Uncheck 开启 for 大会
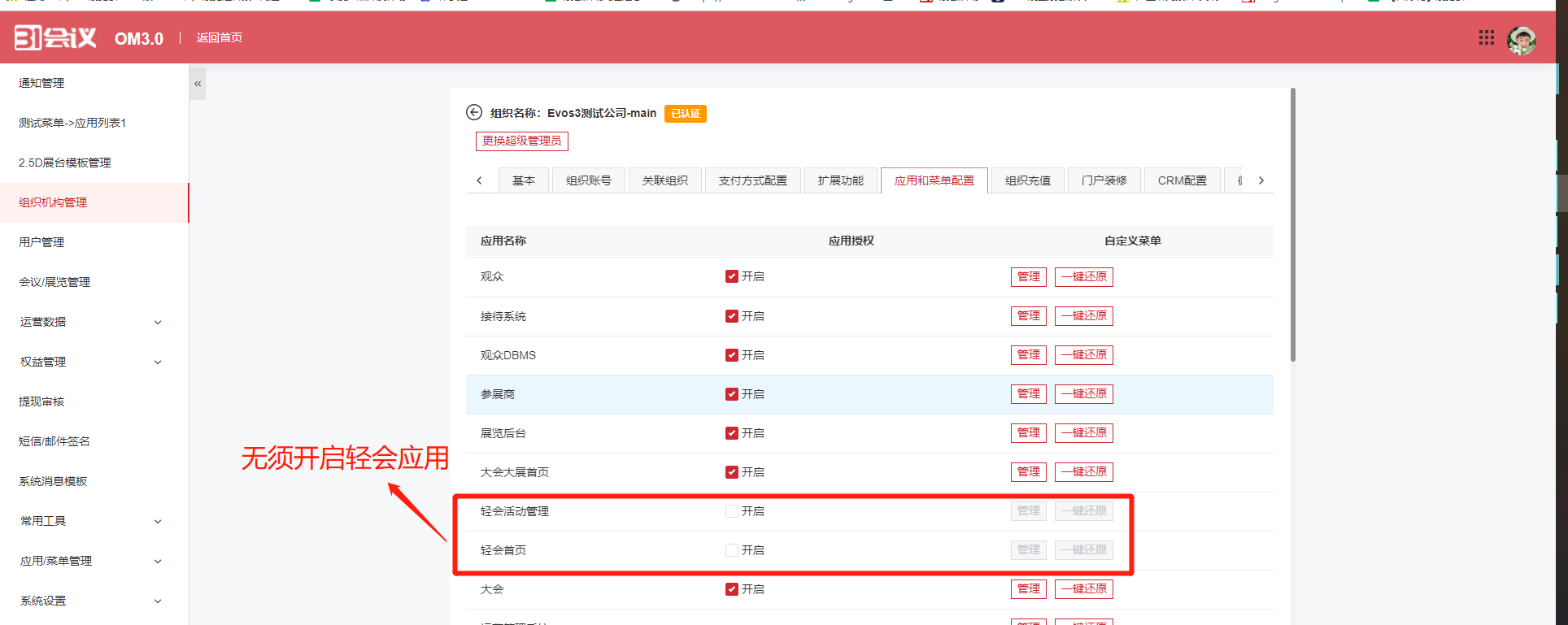This screenshot has height=625, width=1568. (x=732, y=589)
